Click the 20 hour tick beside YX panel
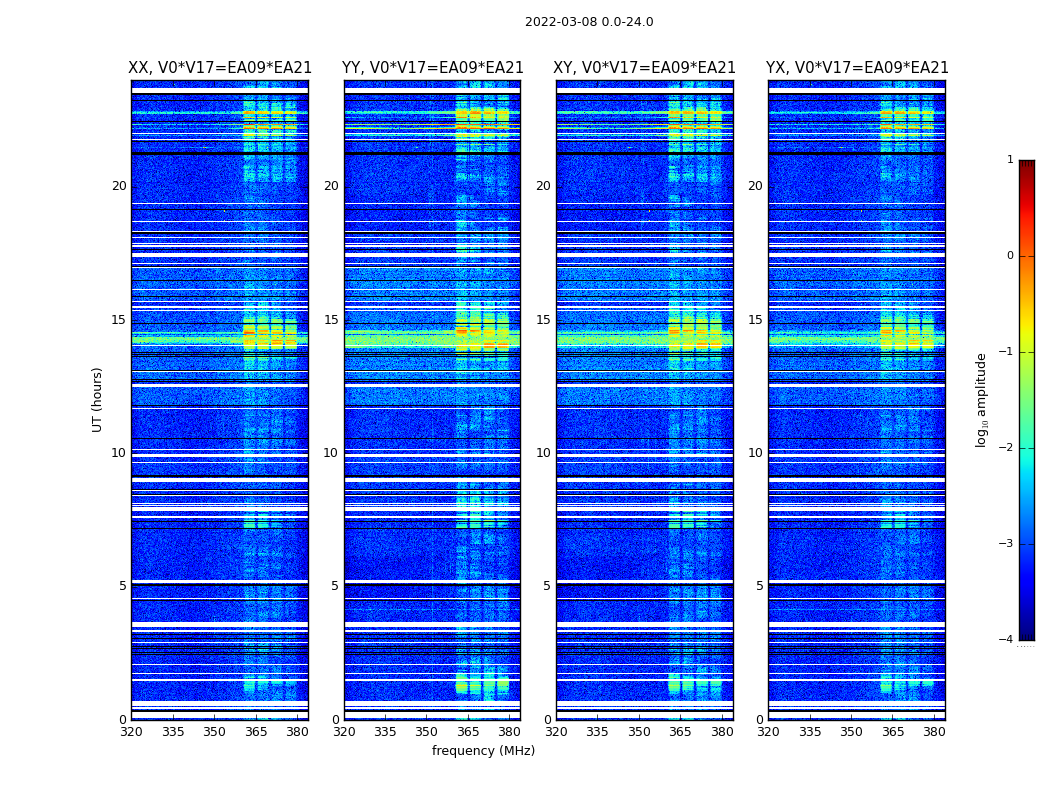This screenshot has width=1050, height=800. (x=755, y=185)
